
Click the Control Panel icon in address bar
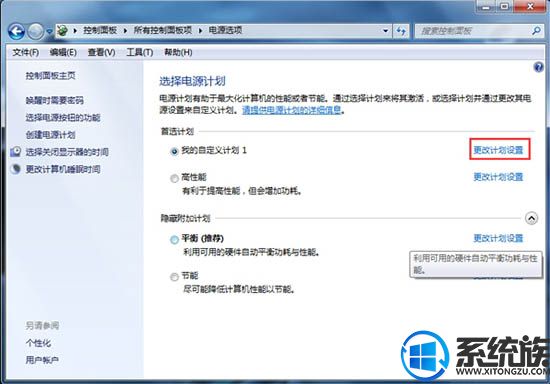63,31
